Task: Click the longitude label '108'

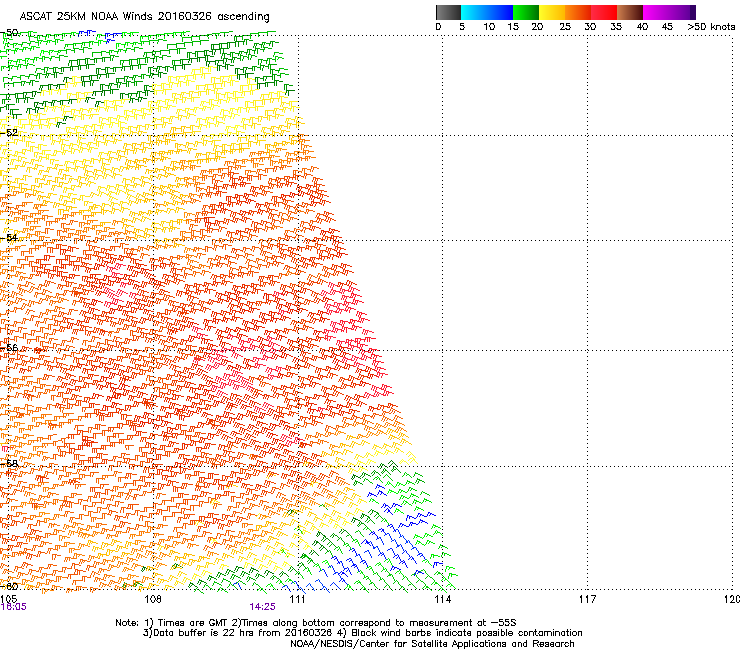Action: click(153, 599)
